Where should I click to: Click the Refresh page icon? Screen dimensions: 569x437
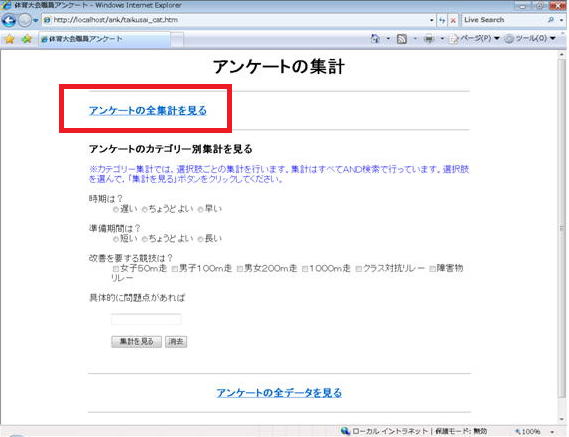(x=442, y=20)
